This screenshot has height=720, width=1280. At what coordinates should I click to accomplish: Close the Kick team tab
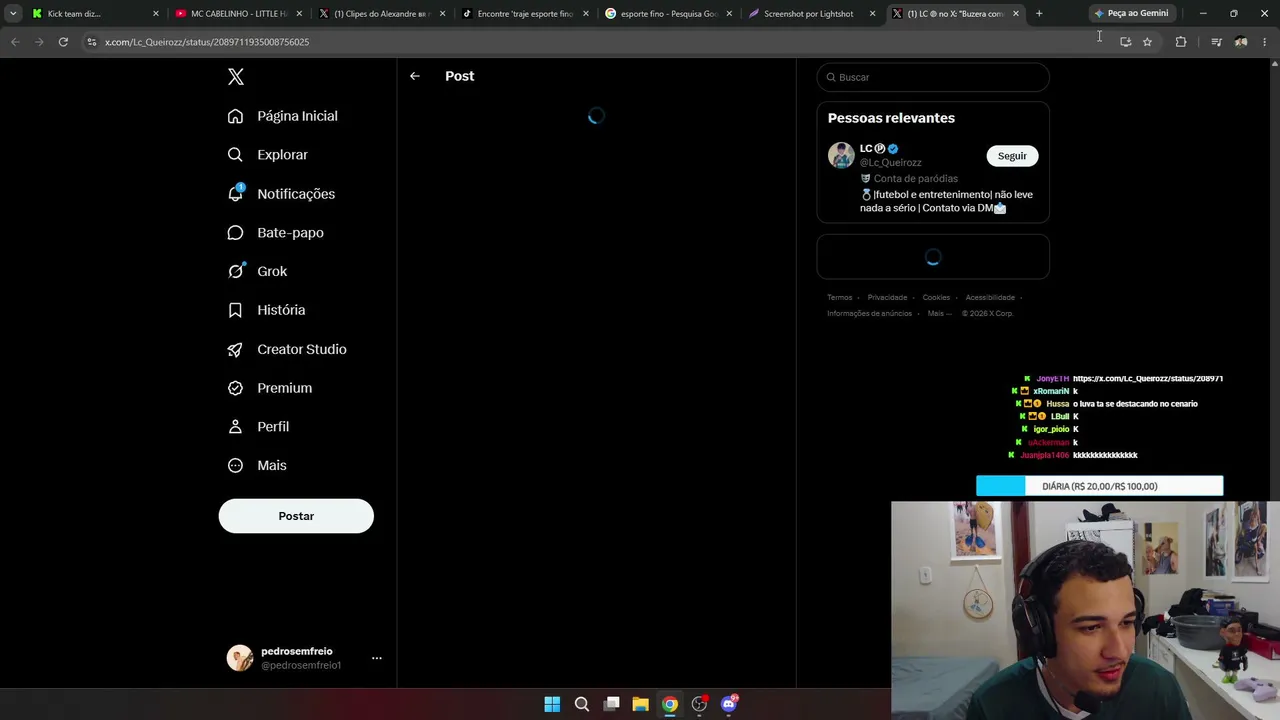pos(156,14)
